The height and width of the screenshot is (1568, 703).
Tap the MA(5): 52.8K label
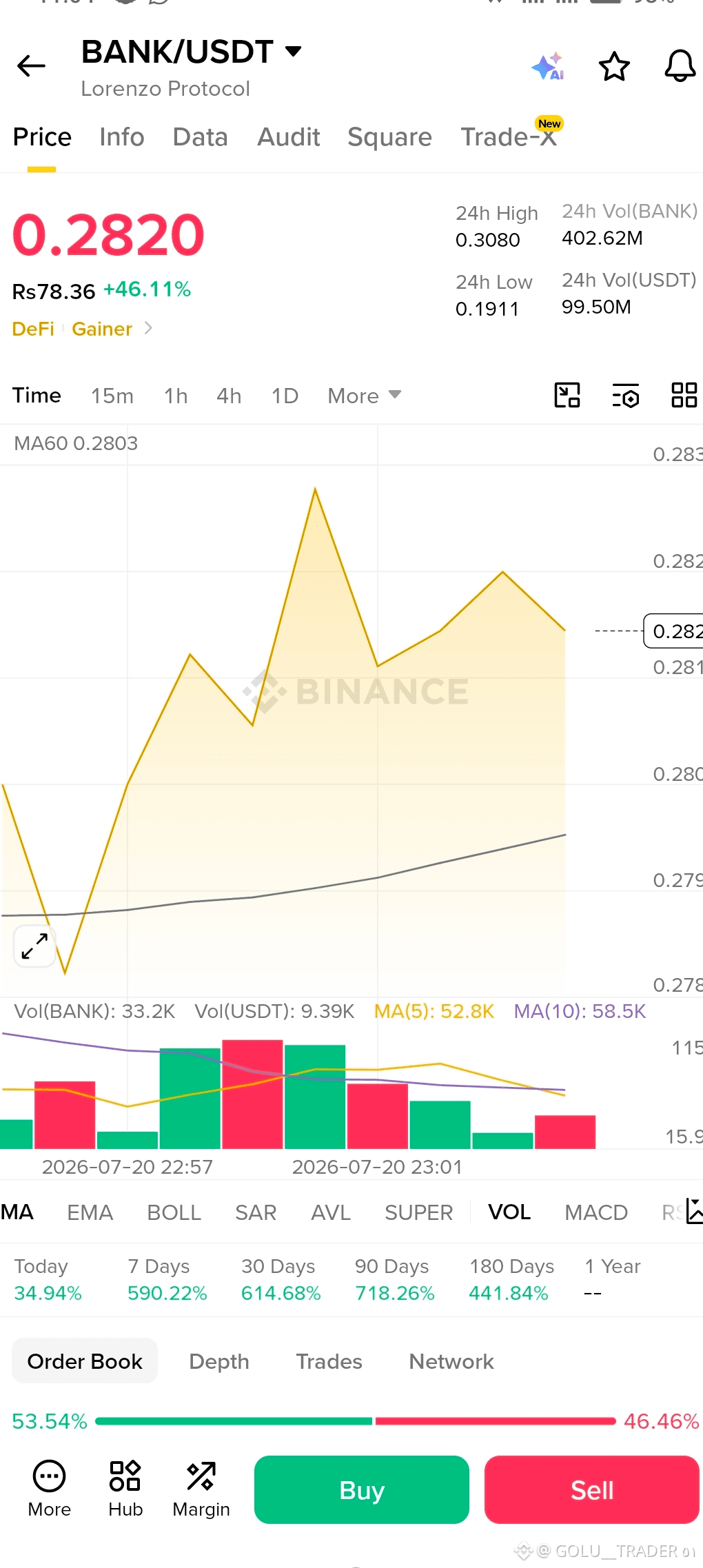[434, 1011]
